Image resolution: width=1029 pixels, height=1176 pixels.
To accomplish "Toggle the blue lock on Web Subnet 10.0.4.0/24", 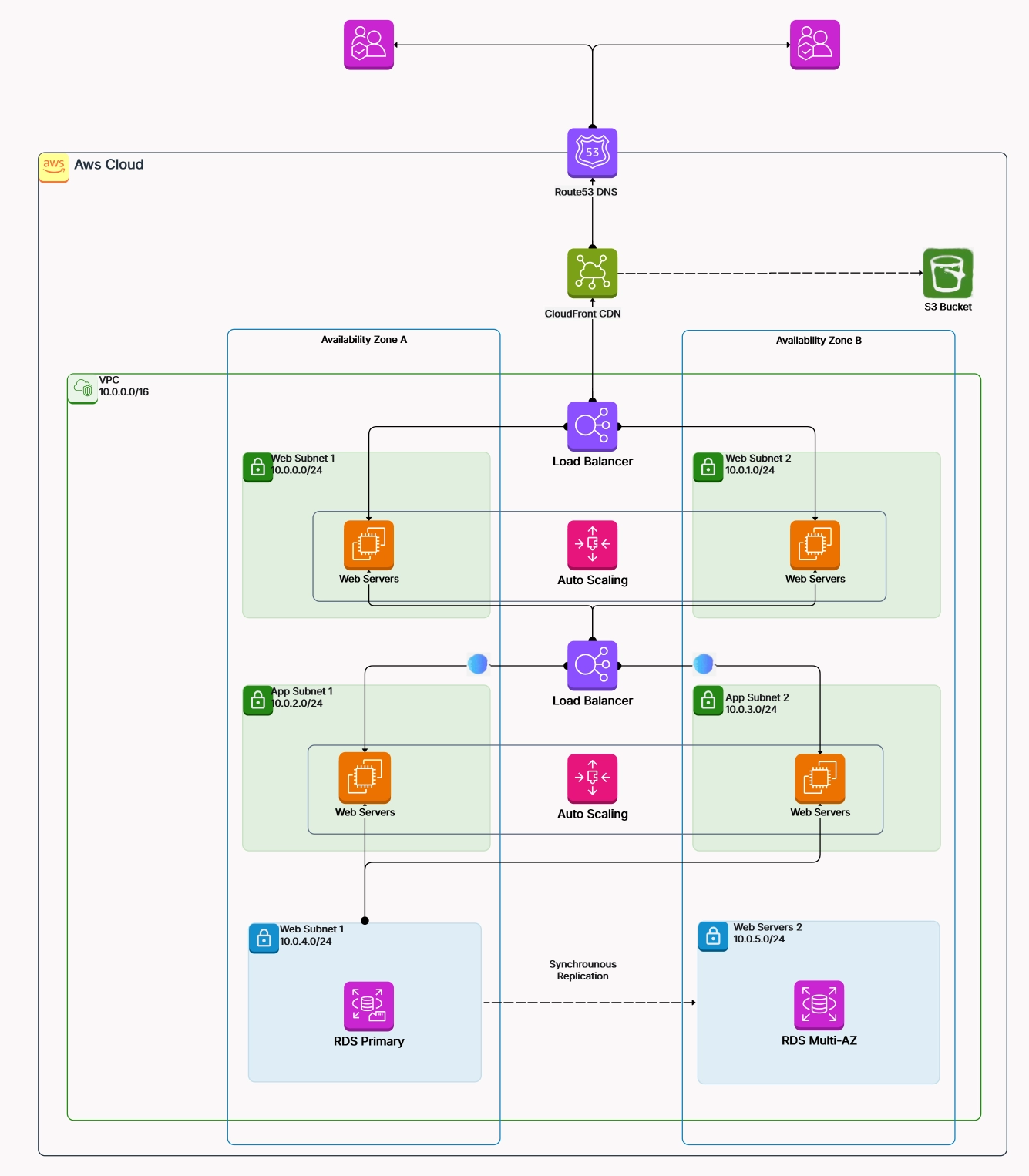I will pyautogui.click(x=263, y=938).
